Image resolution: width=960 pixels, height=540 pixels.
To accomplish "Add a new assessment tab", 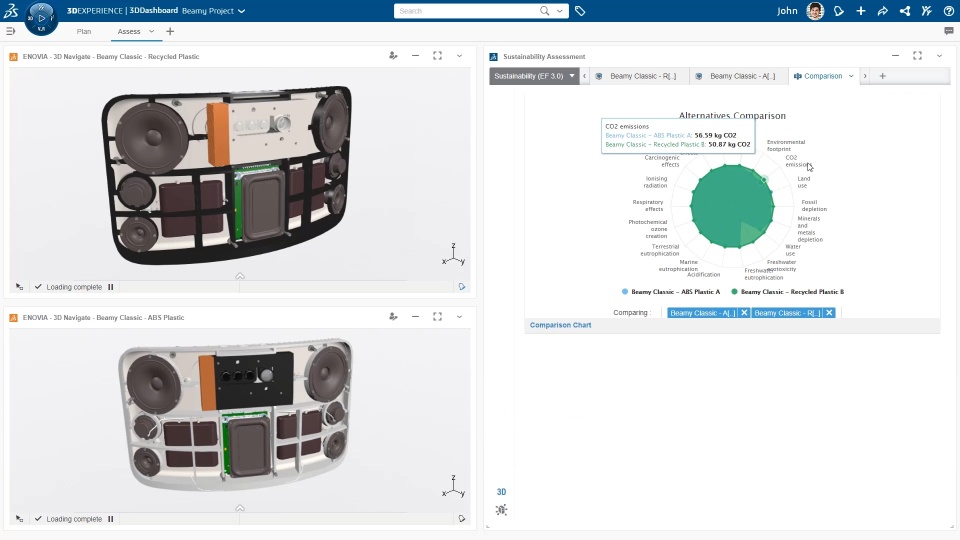I will [x=882, y=76].
